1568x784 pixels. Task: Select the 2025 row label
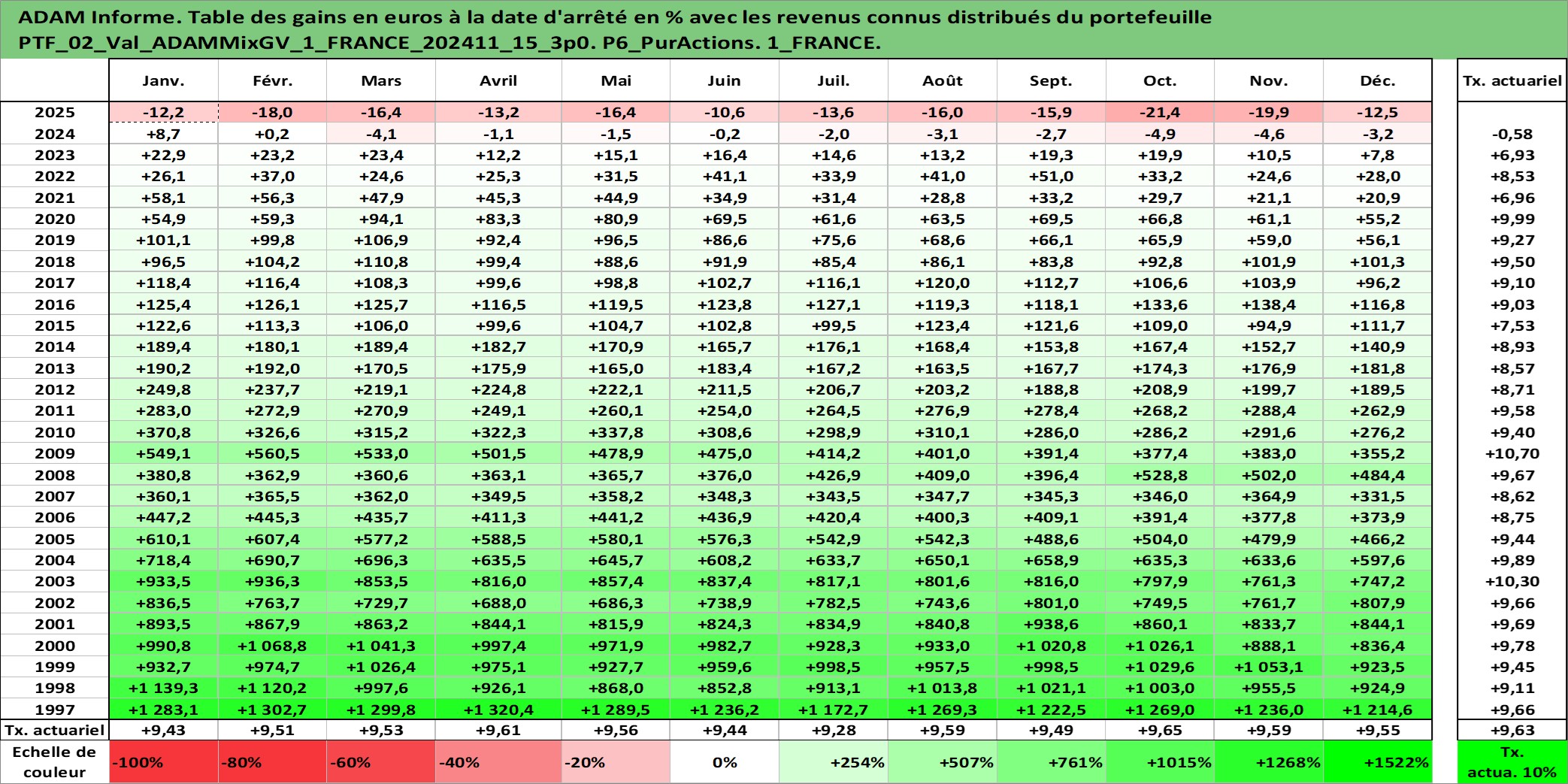[x=55, y=112]
